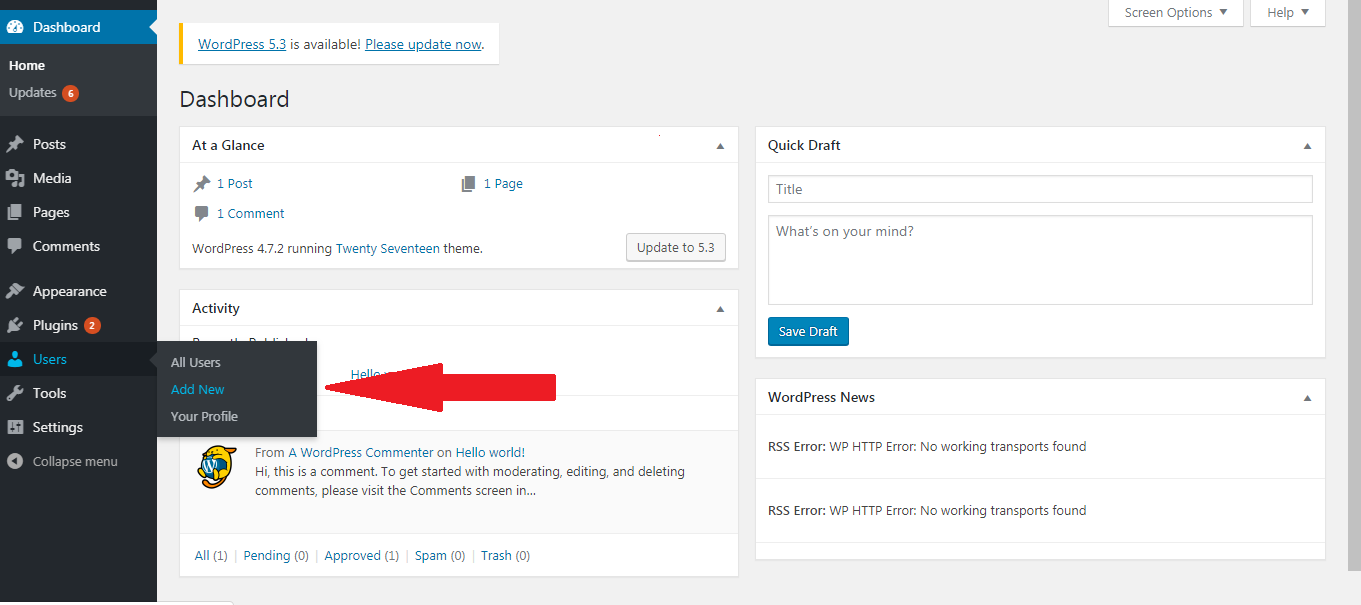Image resolution: width=1361 pixels, height=605 pixels.
Task: Show Approved (1) comments
Action: [362, 555]
